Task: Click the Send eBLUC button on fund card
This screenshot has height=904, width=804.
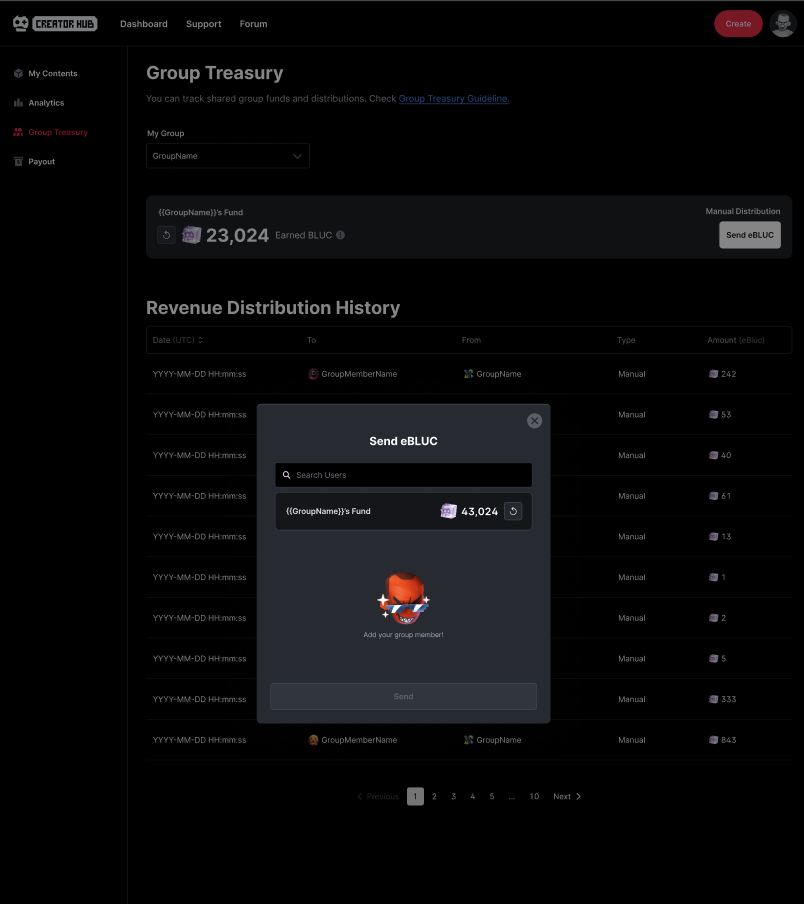Action: tap(749, 235)
